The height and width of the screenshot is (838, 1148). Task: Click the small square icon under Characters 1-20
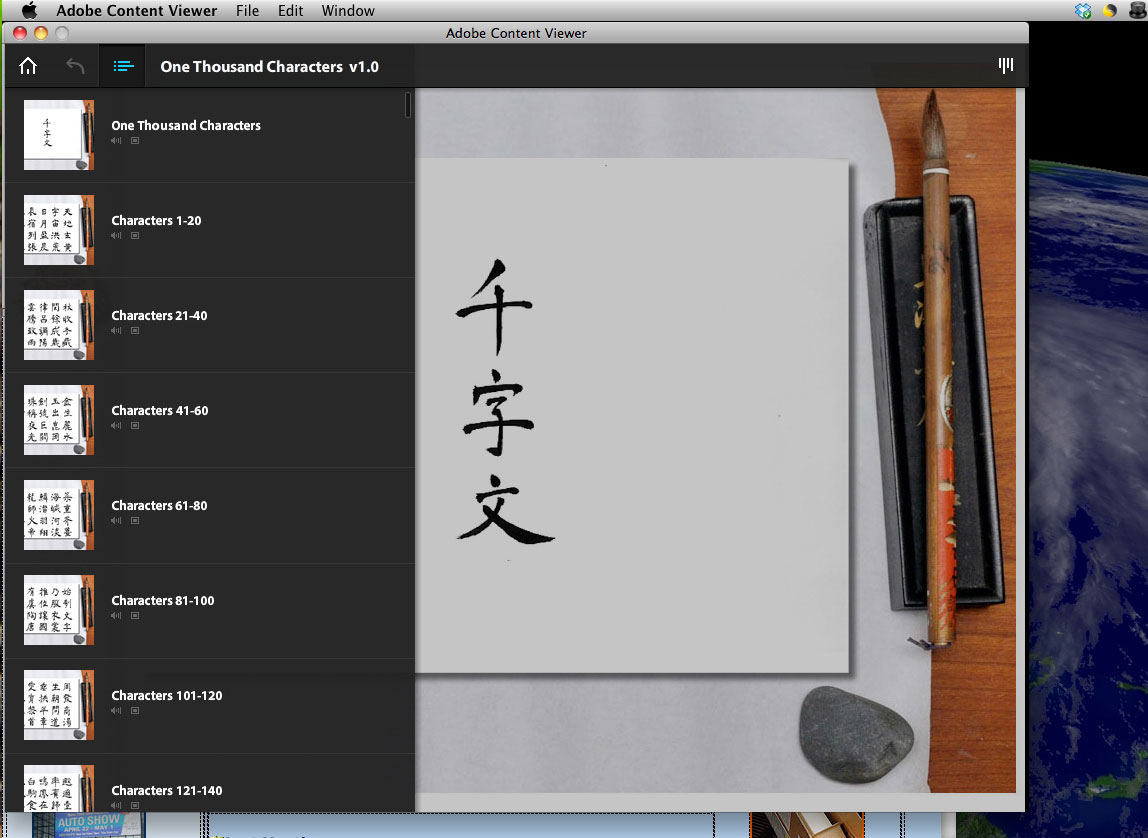pyautogui.click(x=135, y=236)
